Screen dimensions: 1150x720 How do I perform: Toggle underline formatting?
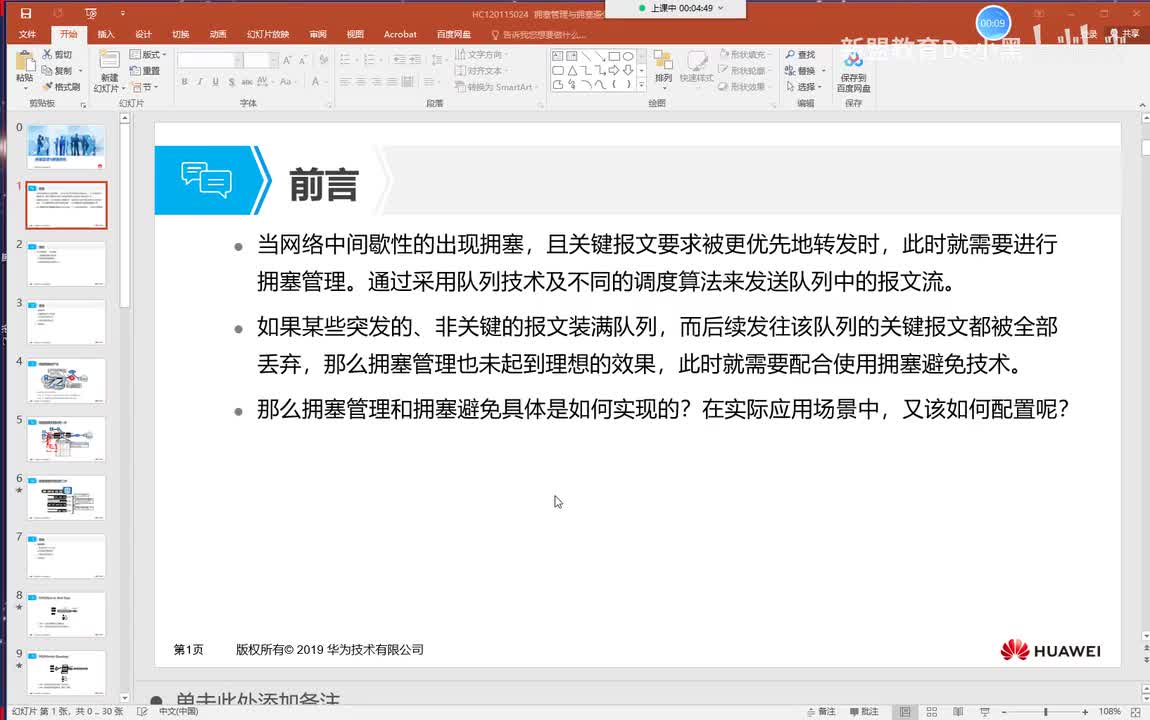(x=215, y=81)
